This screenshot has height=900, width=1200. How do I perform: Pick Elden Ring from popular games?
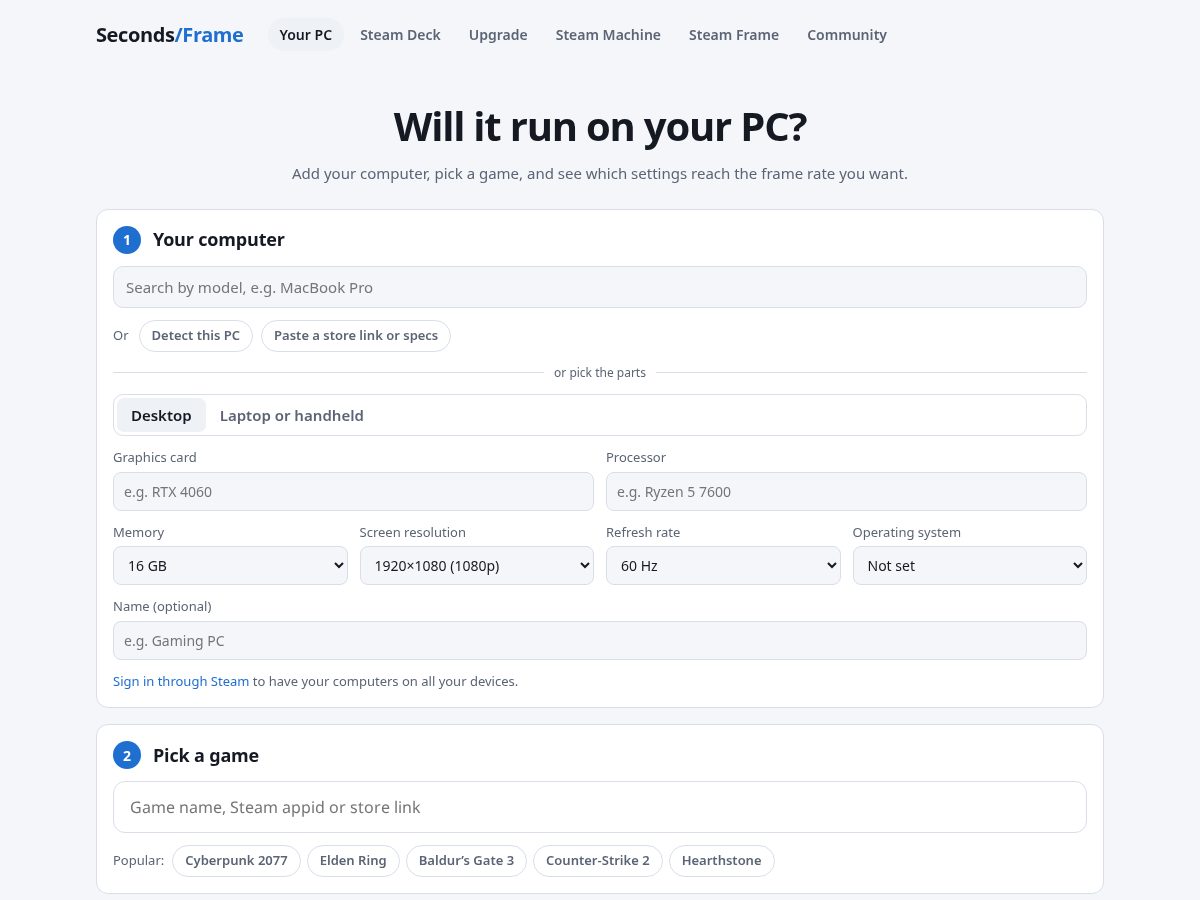[x=353, y=861]
